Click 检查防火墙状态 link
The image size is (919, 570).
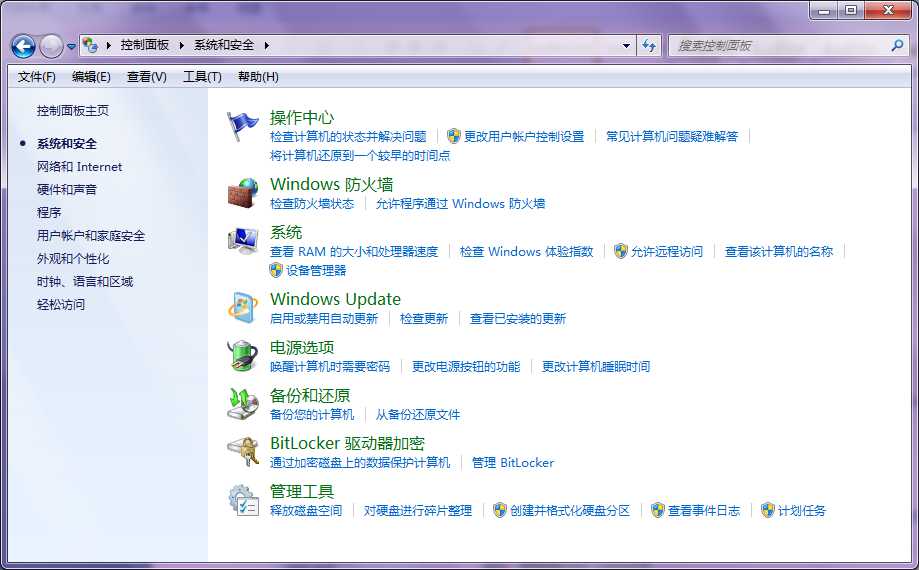point(312,203)
